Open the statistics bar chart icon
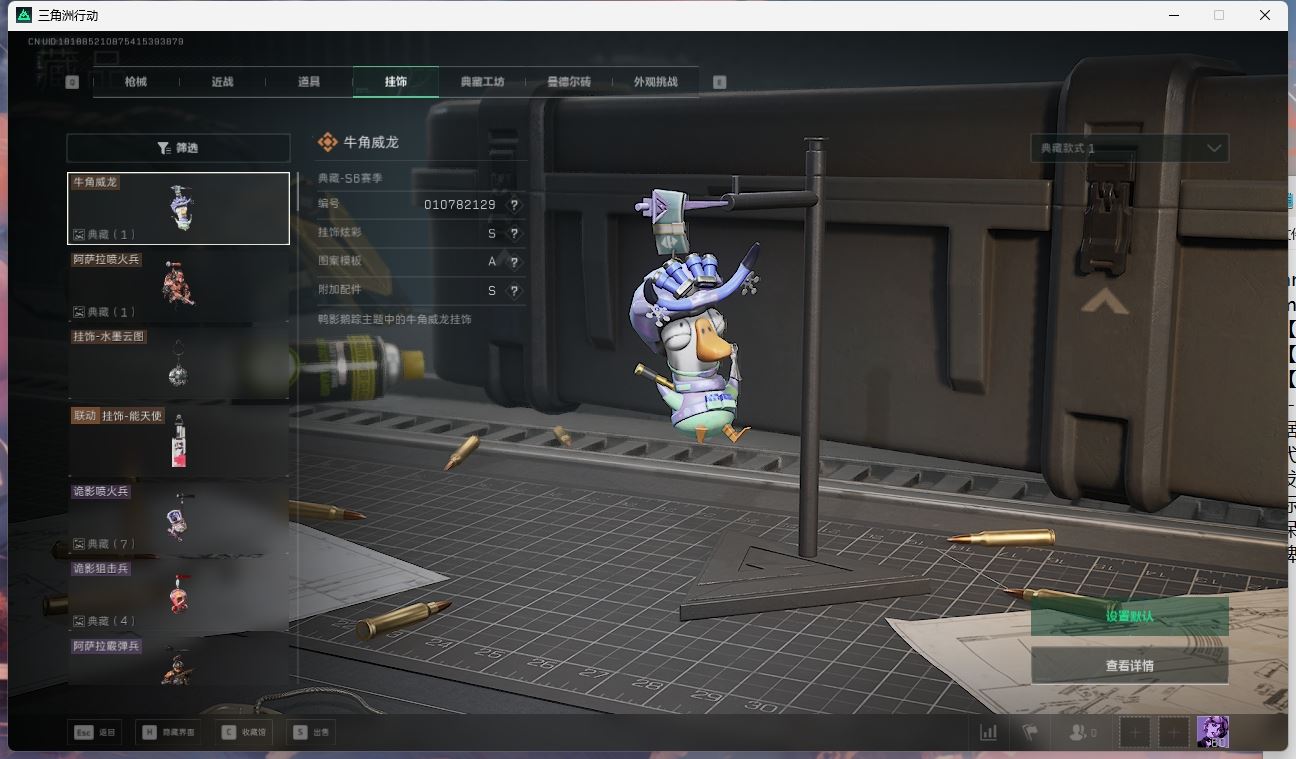 click(x=988, y=733)
